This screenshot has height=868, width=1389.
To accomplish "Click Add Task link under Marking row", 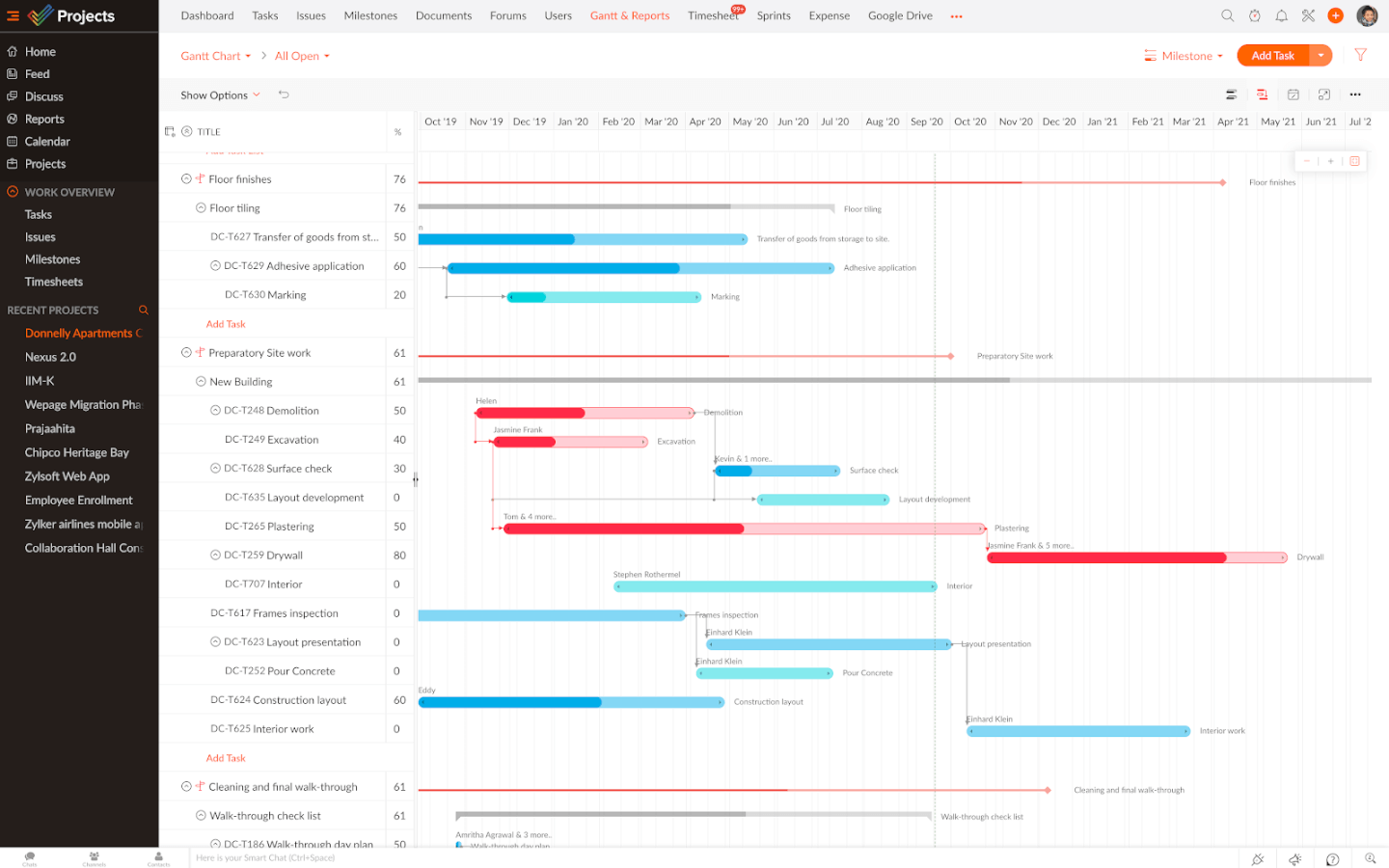I will tap(226, 324).
